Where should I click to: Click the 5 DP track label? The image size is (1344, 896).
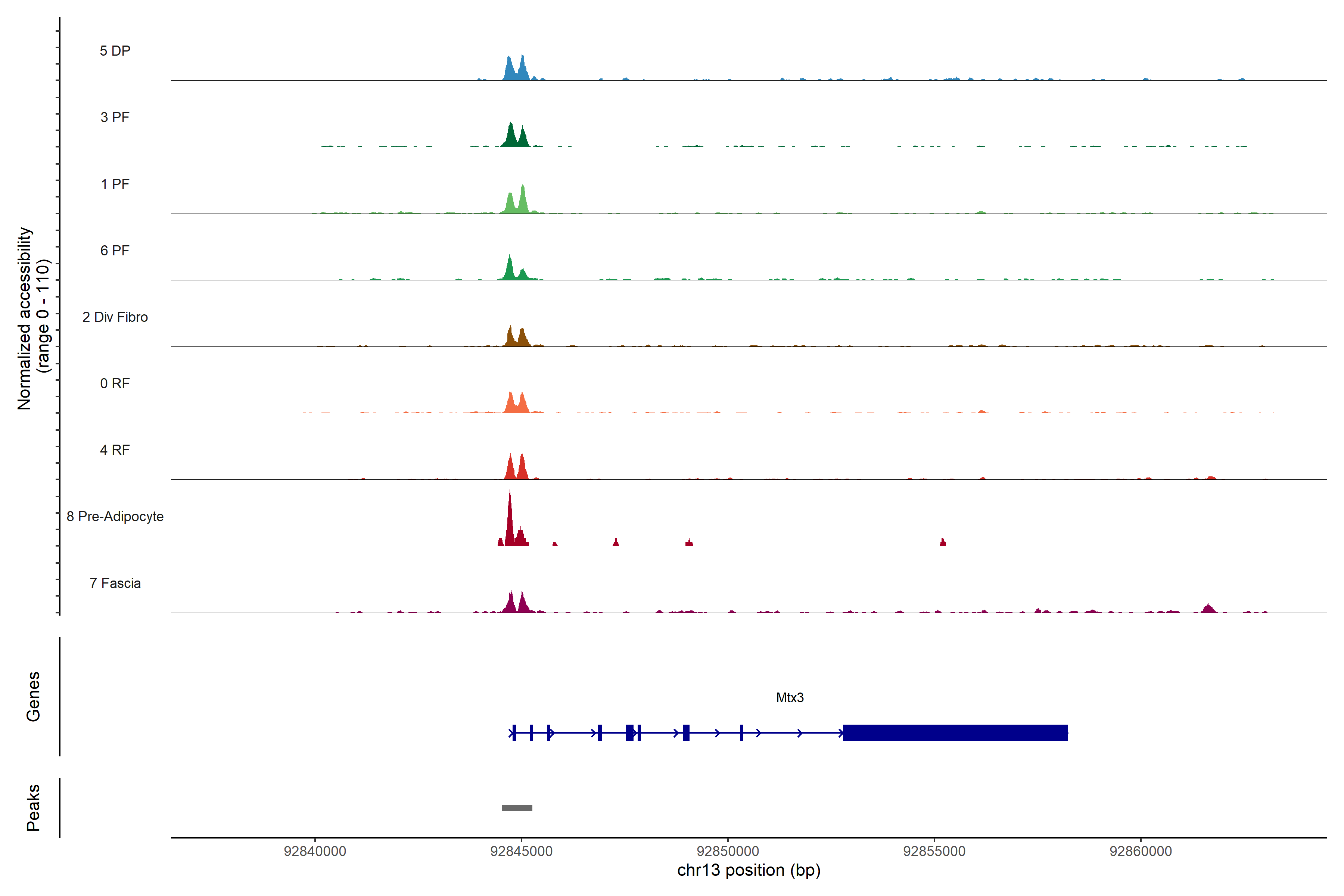tap(115, 51)
